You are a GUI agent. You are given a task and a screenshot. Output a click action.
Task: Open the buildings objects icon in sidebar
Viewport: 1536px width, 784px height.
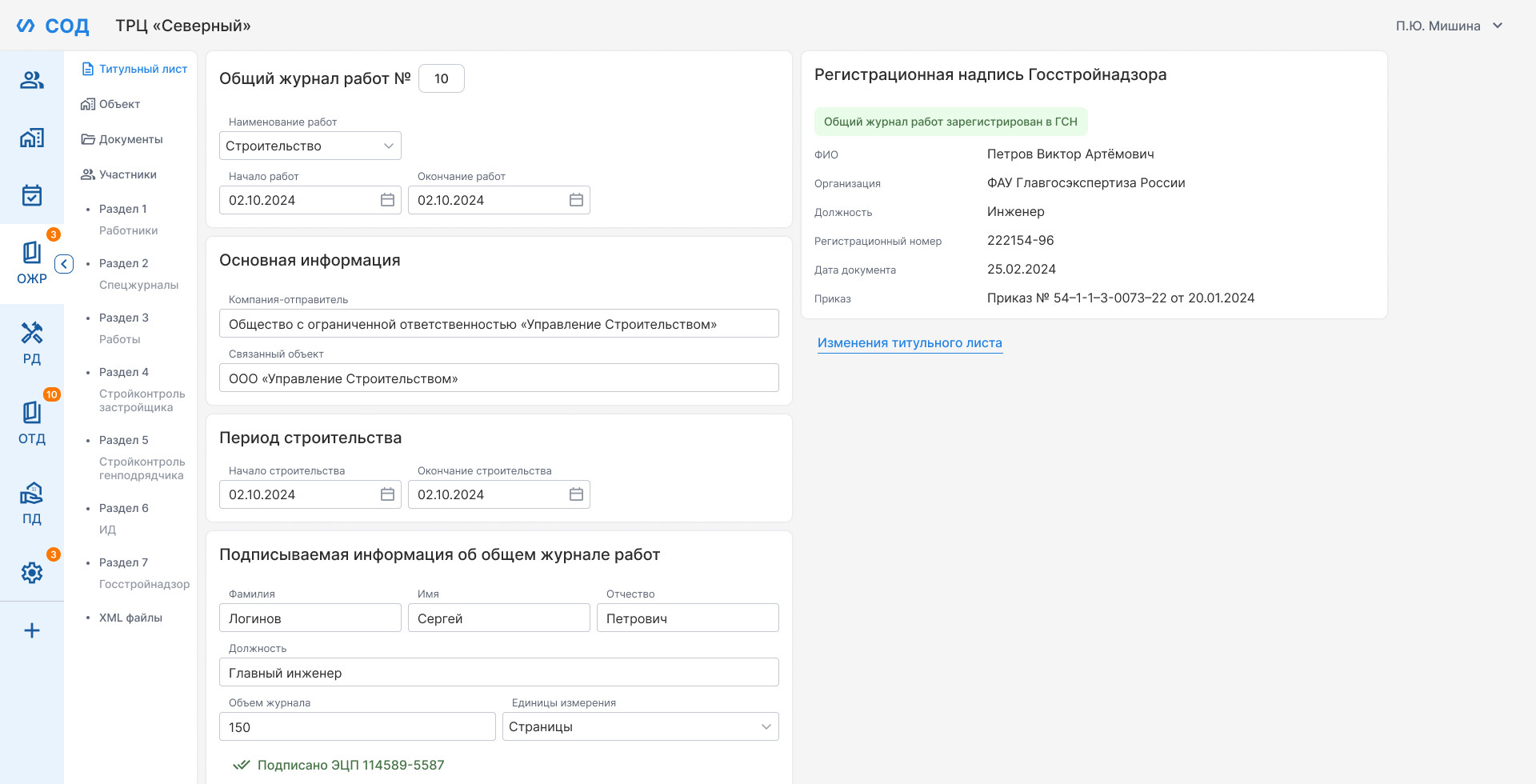(32, 138)
